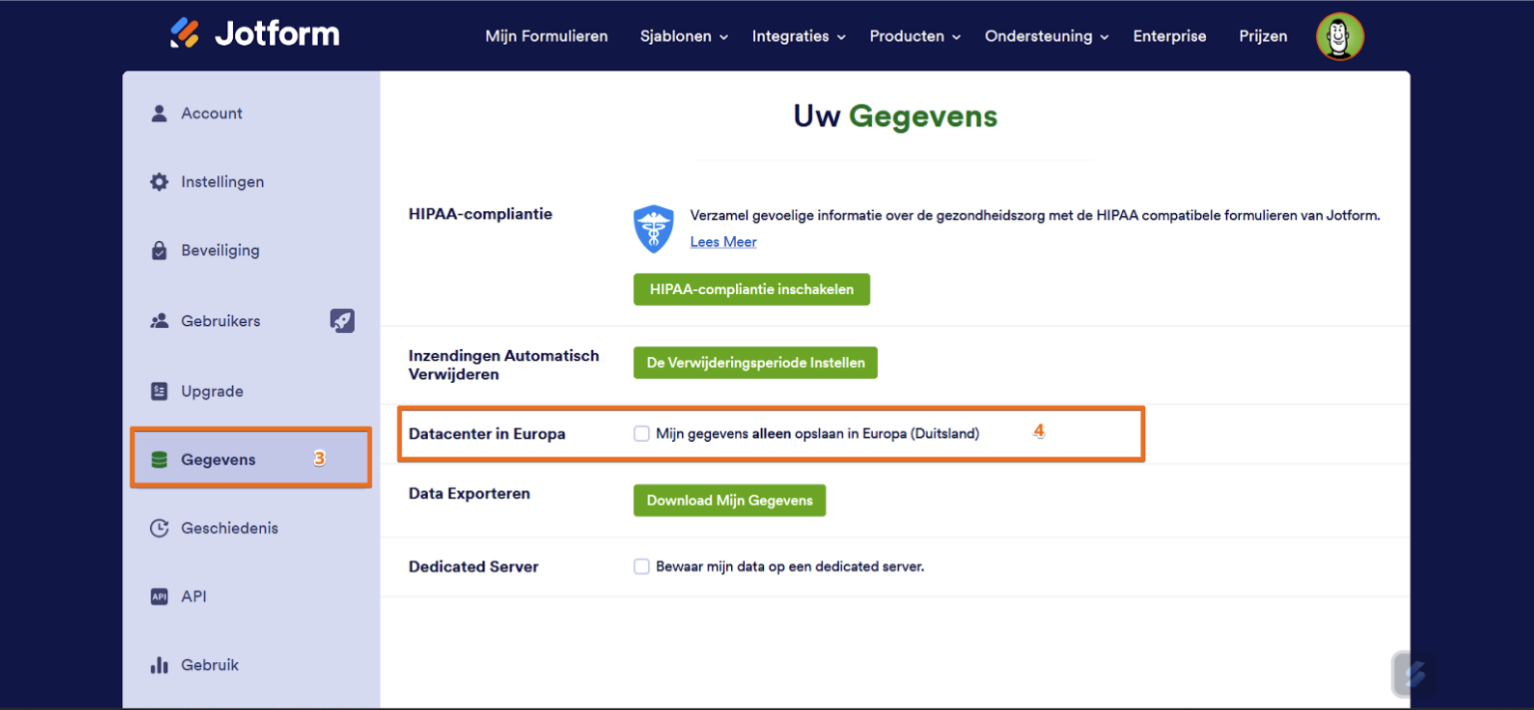Click the 'Dedicated Server' row heading
Image resolution: width=1534 pixels, height=710 pixels.
pos(473,566)
